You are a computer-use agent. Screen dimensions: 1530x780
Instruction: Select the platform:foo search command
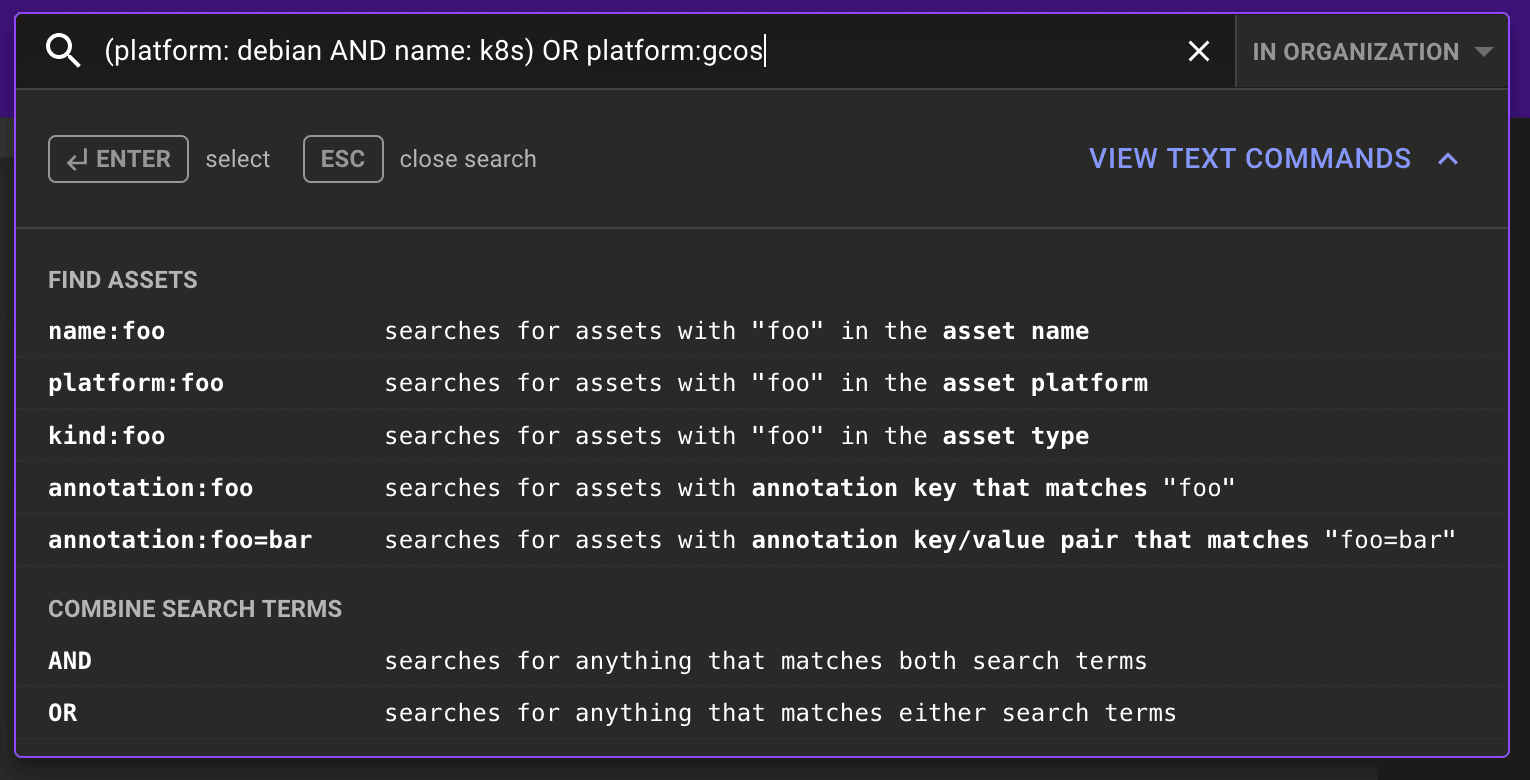coord(136,383)
